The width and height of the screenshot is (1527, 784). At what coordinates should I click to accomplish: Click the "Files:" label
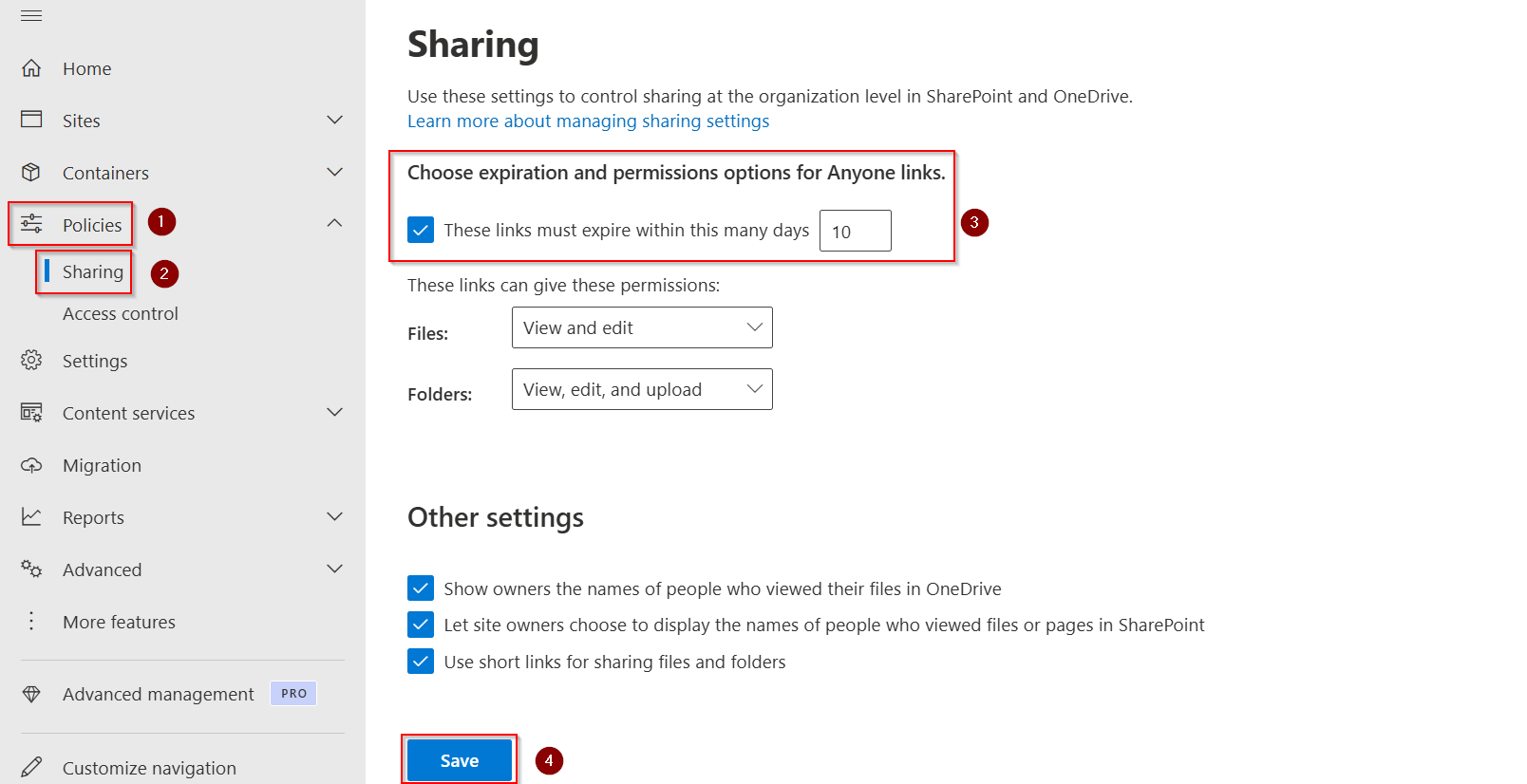(x=428, y=333)
